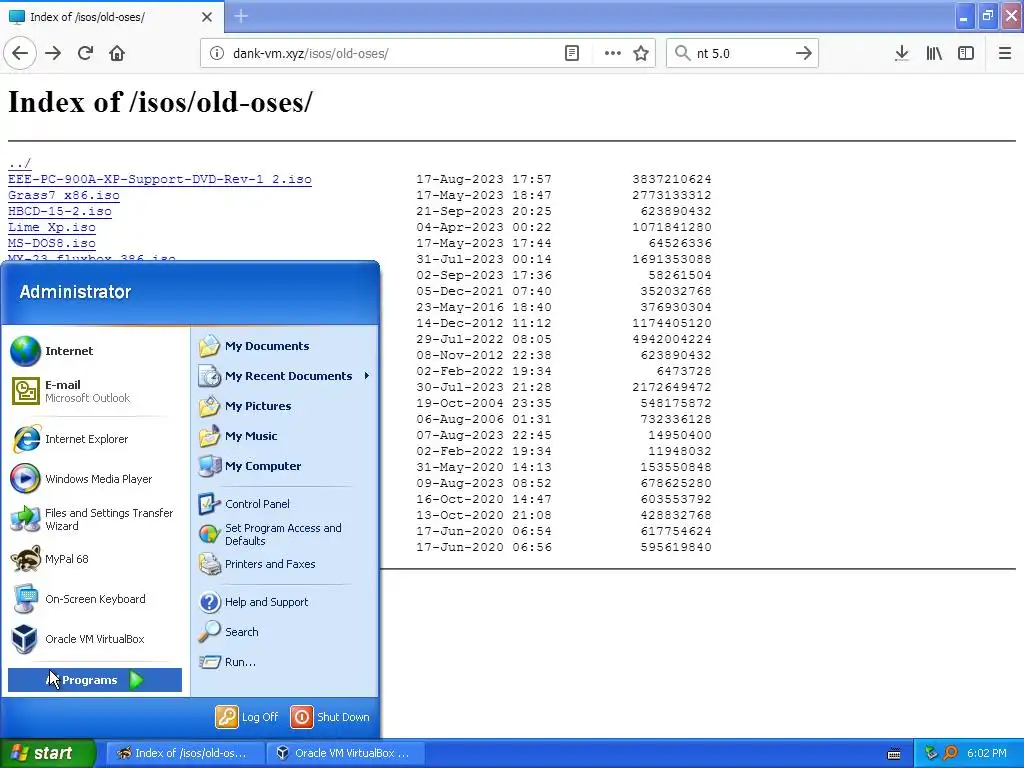Click the magnifier tray icon

pos(950,753)
